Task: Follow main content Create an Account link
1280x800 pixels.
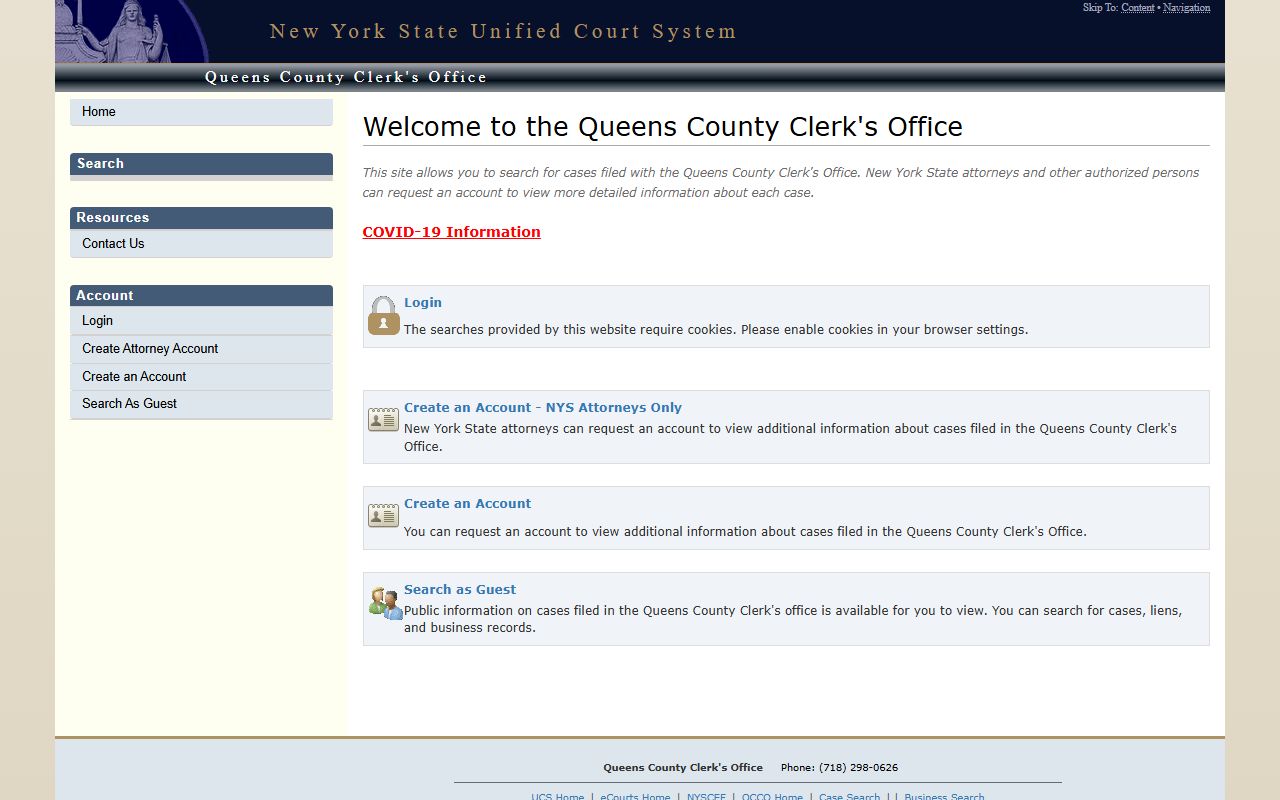Action: tap(467, 504)
